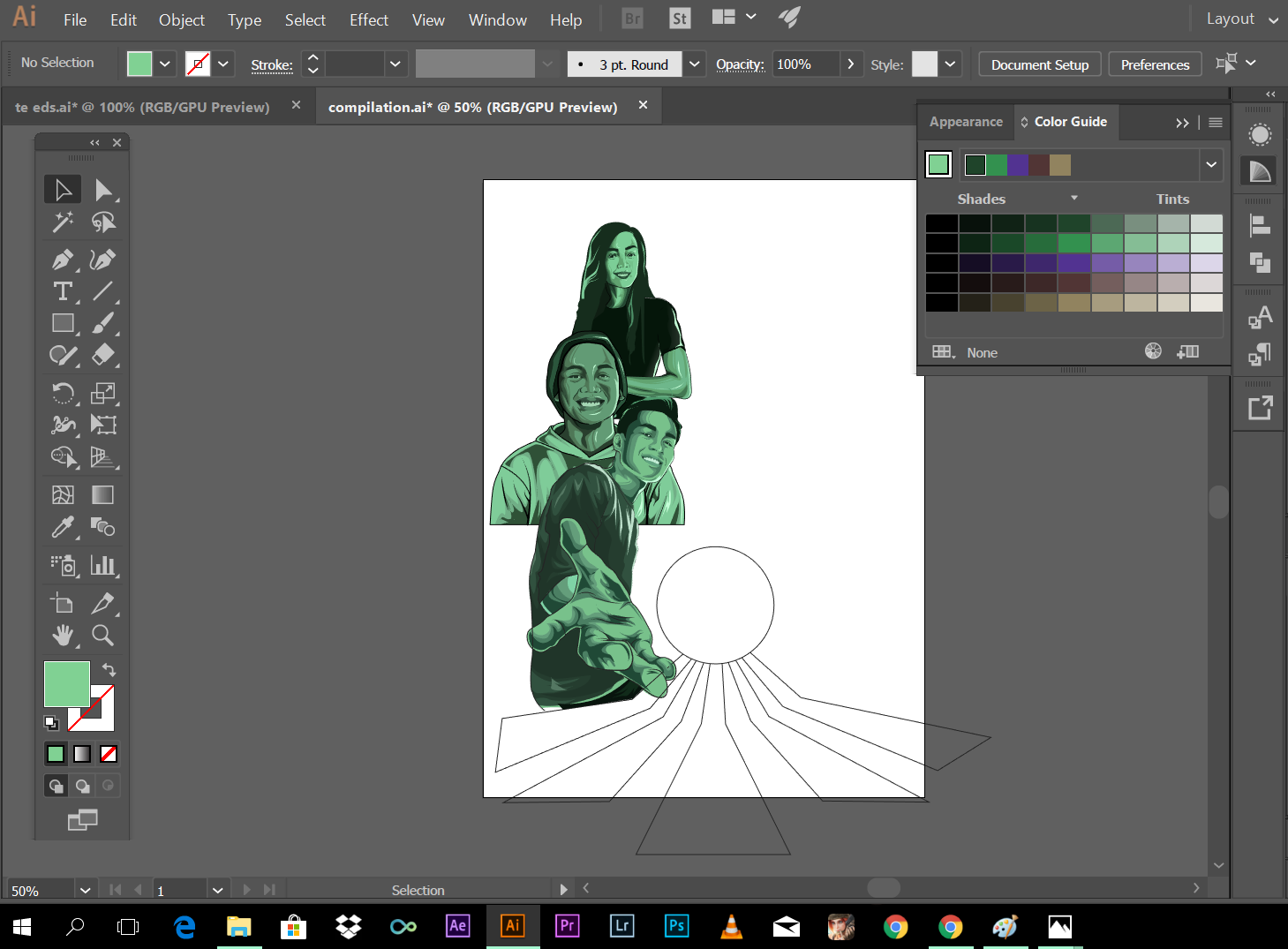Open the Opacity value dropdown
The image size is (1288, 949).
[x=850, y=64]
